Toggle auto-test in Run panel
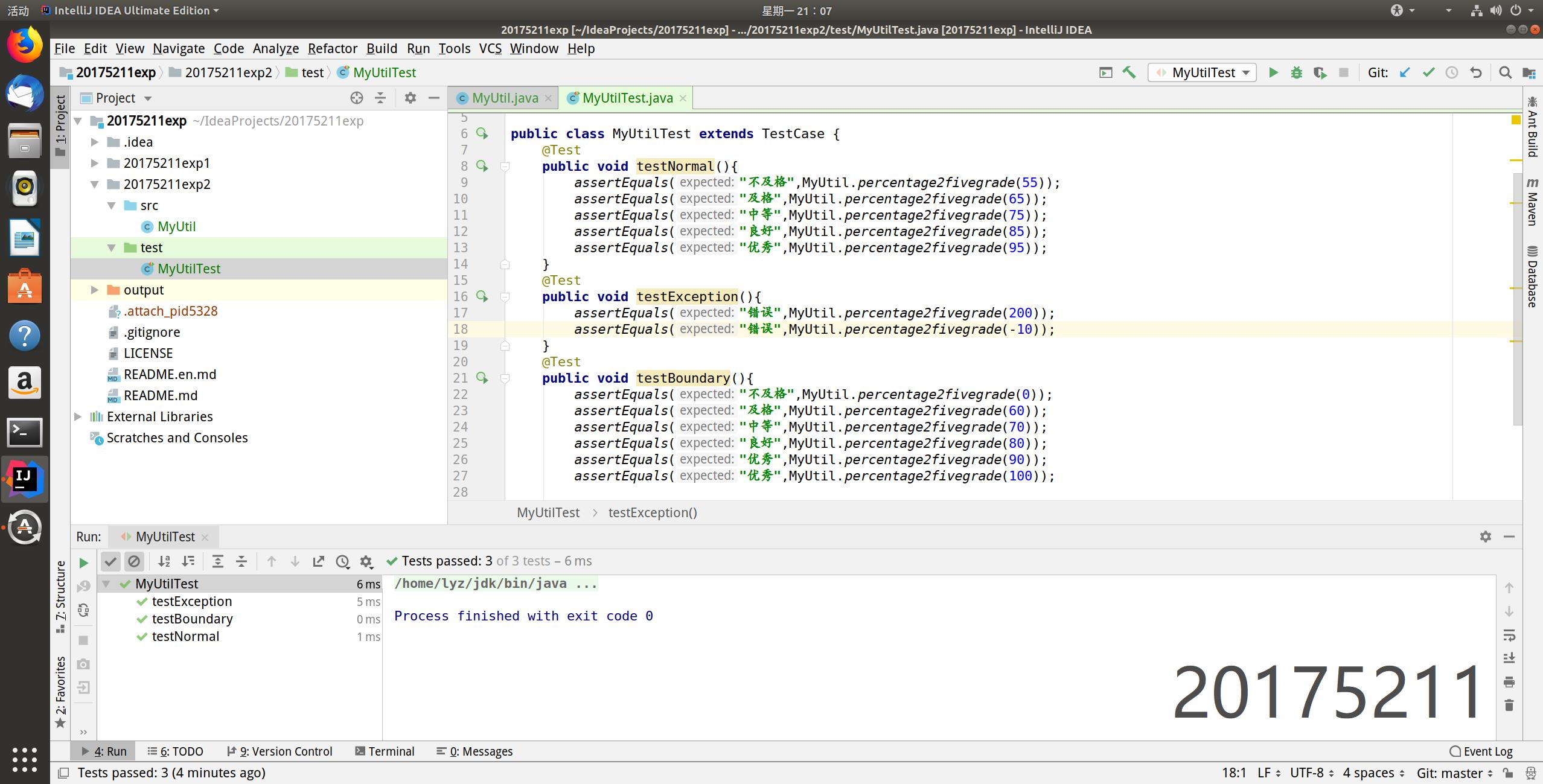 point(84,610)
